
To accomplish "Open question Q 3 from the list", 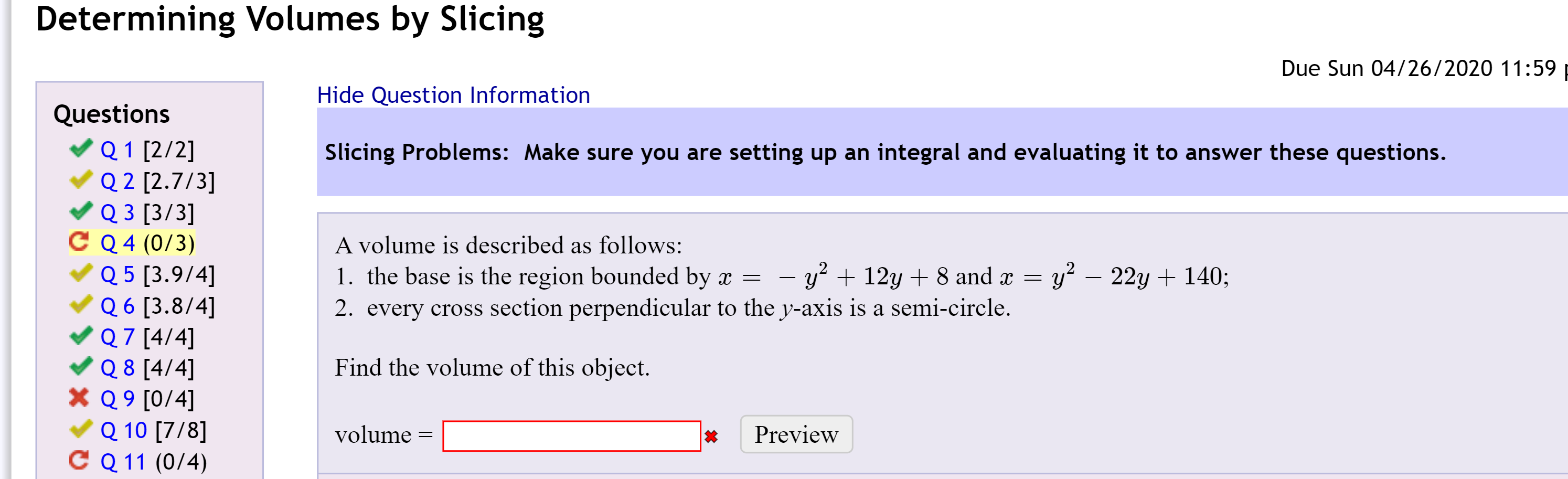I will [x=119, y=212].
